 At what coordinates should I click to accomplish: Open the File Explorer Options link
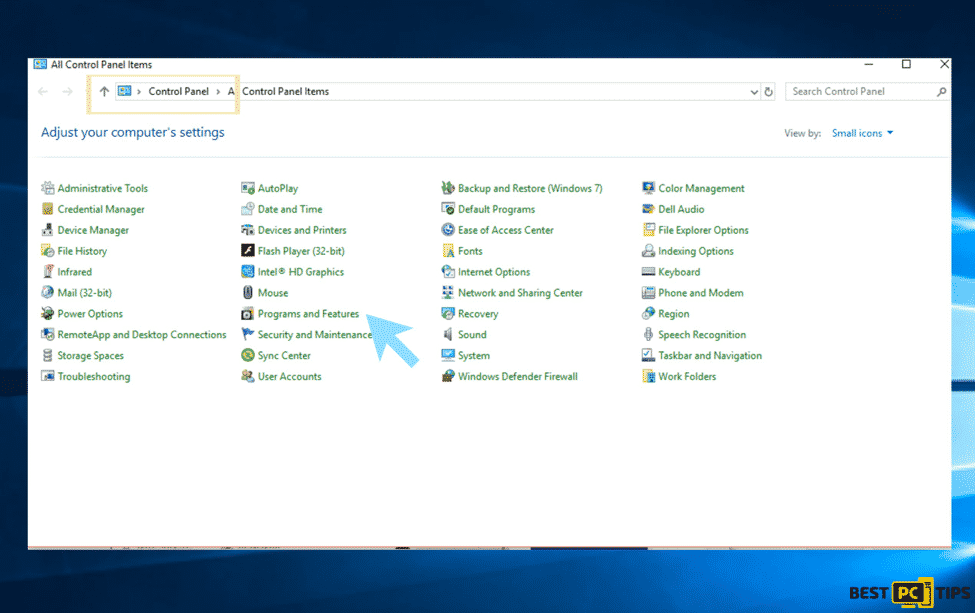[x=703, y=230]
